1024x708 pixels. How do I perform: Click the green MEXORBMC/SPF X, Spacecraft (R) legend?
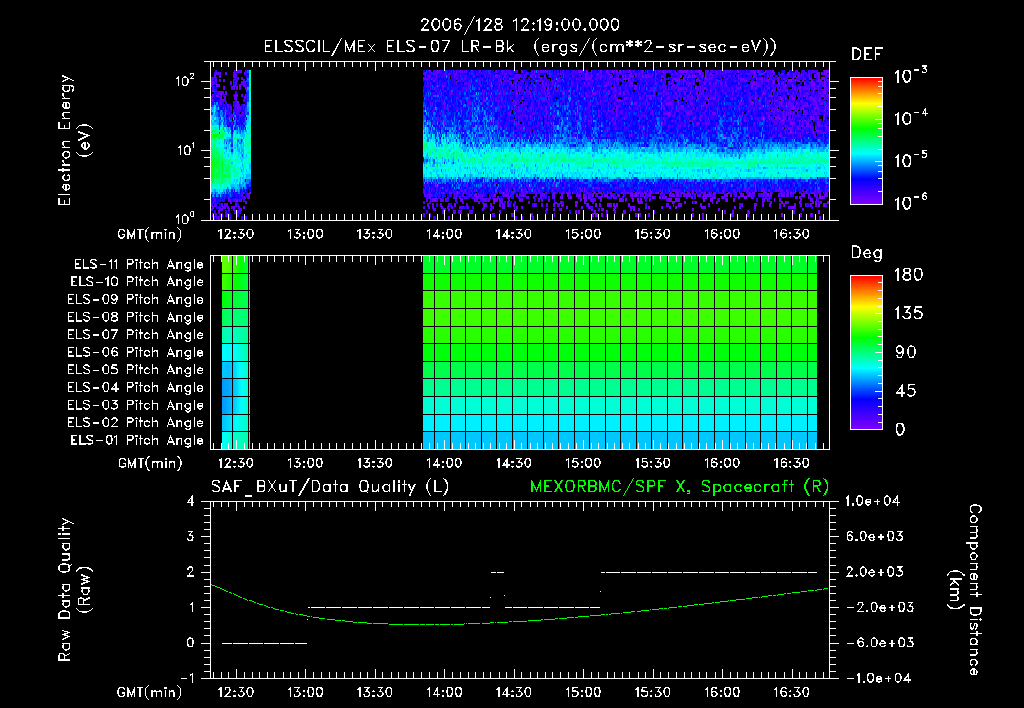[x=679, y=487]
